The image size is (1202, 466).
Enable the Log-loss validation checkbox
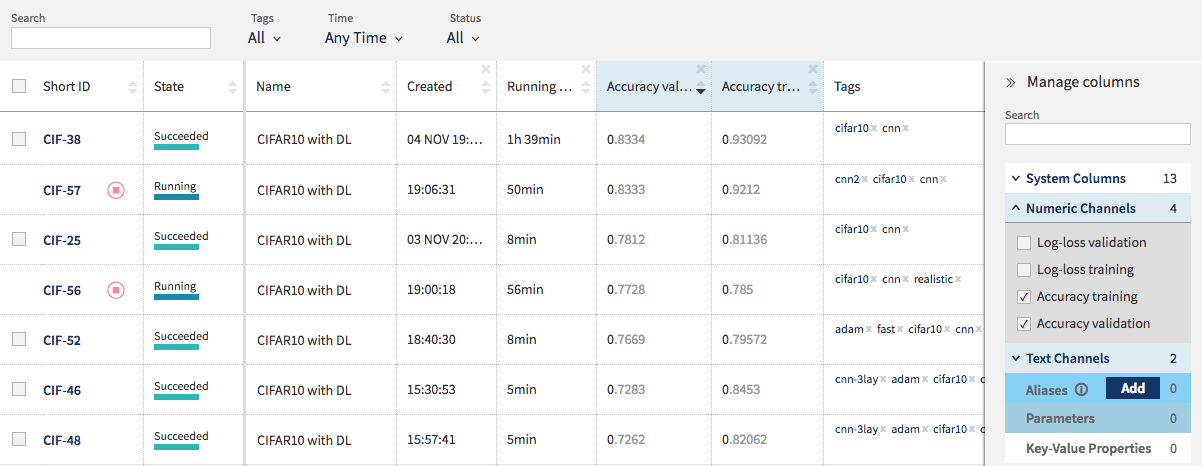click(x=1023, y=243)
